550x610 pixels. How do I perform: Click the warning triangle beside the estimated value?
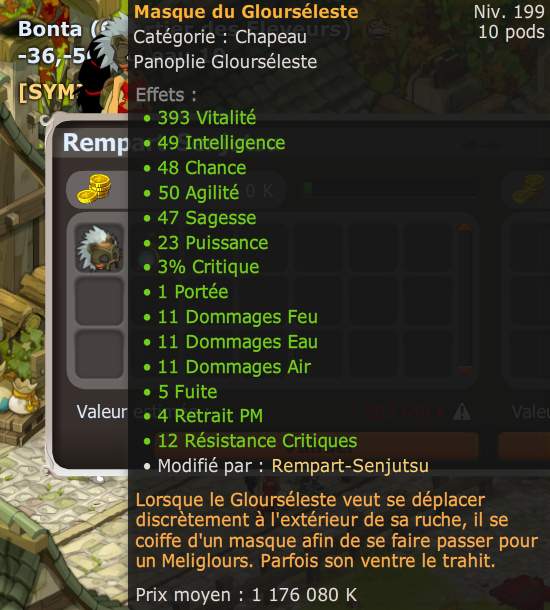click(462, 412)
